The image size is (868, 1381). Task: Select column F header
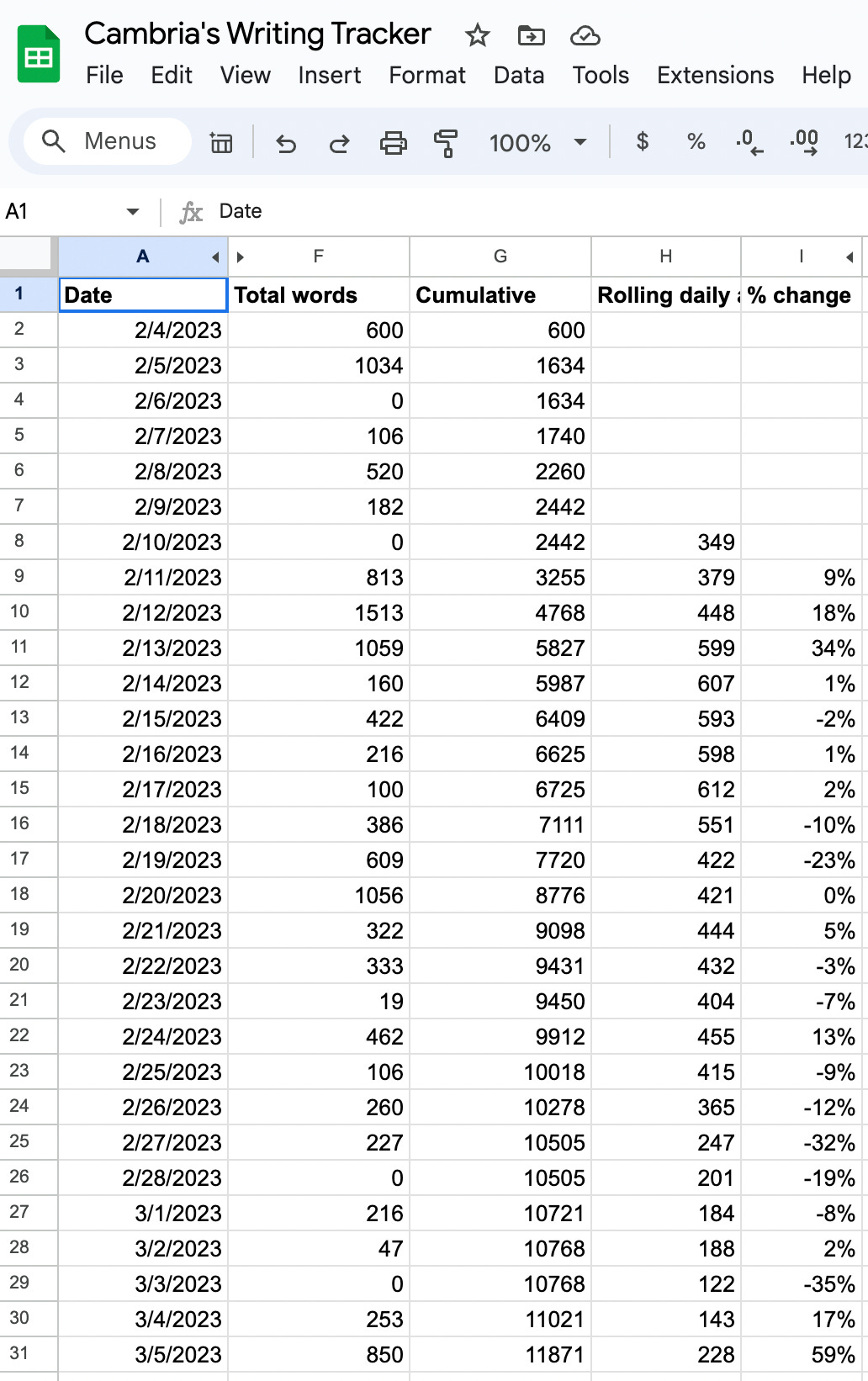319,257
